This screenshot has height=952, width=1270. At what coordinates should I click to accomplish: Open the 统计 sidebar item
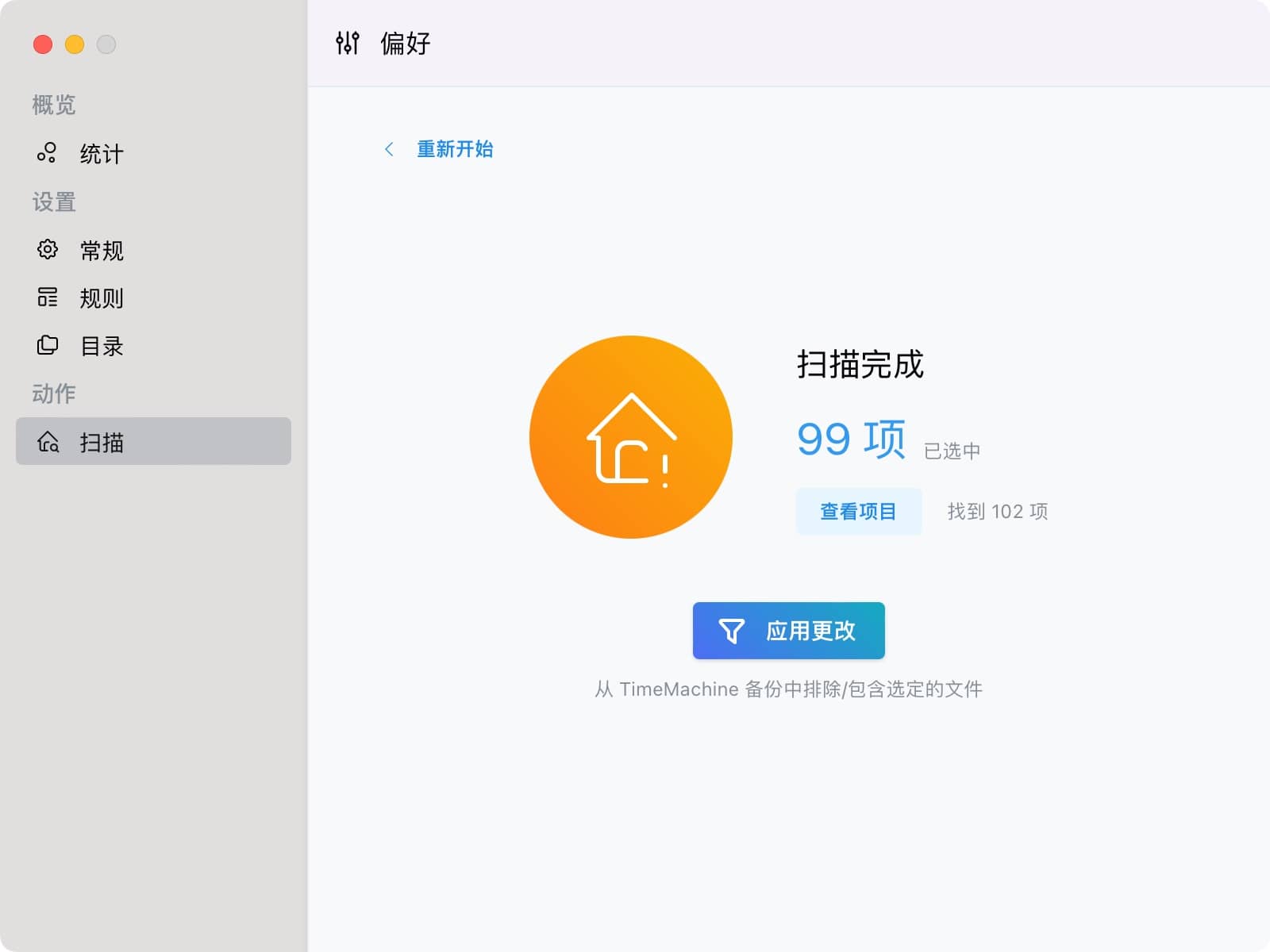153,153
